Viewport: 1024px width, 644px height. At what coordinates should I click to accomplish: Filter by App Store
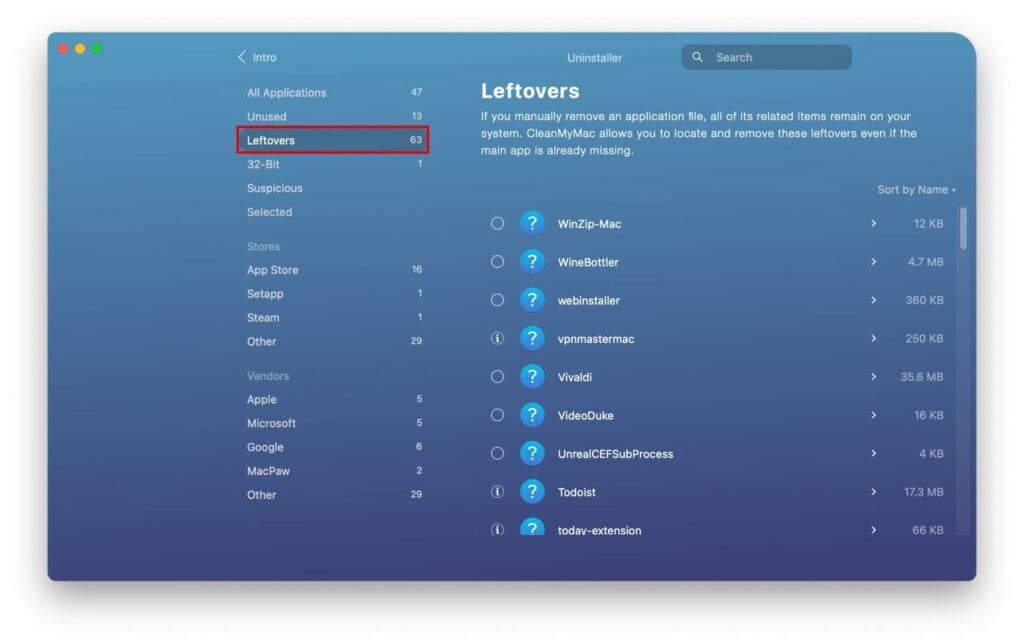[333, 270]
